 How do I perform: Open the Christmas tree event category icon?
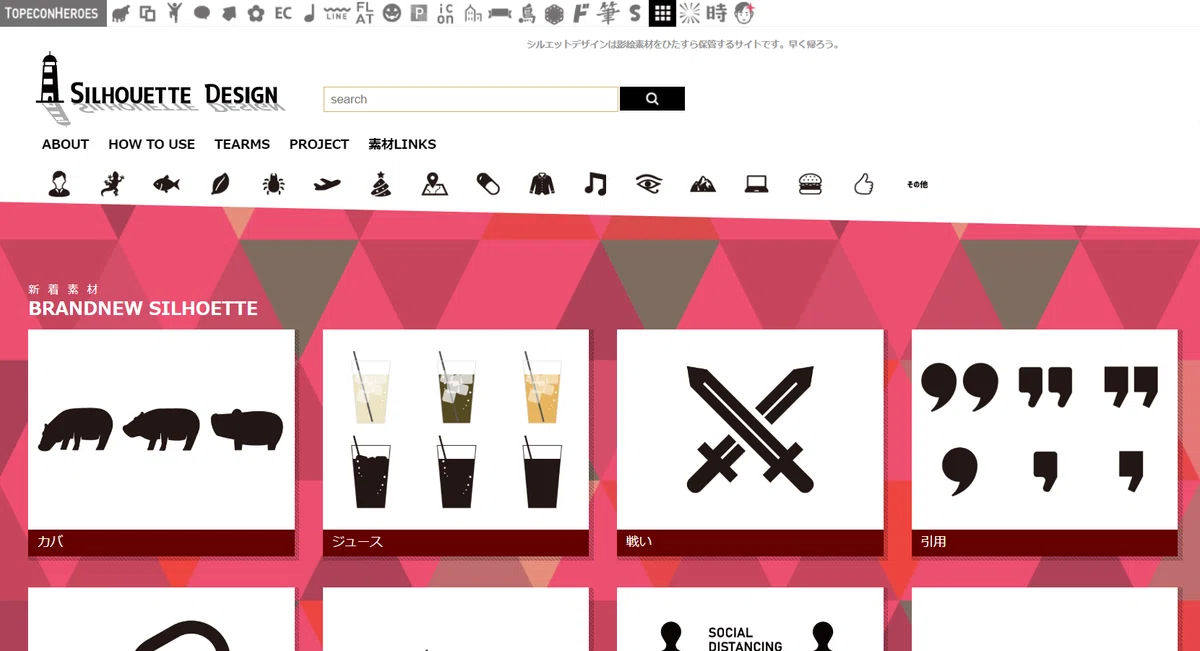click(x=381, y=184)
